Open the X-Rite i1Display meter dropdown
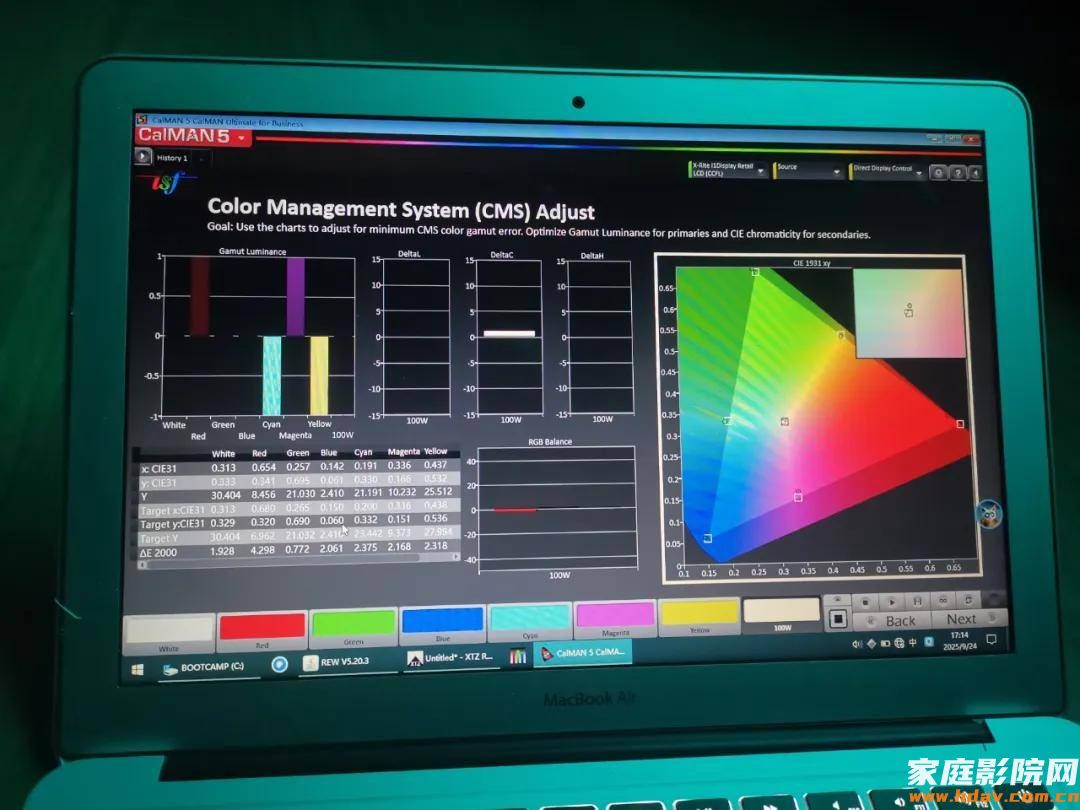Image resolution: width=1080 pixels, height=810 pixels. click(728, 169)
